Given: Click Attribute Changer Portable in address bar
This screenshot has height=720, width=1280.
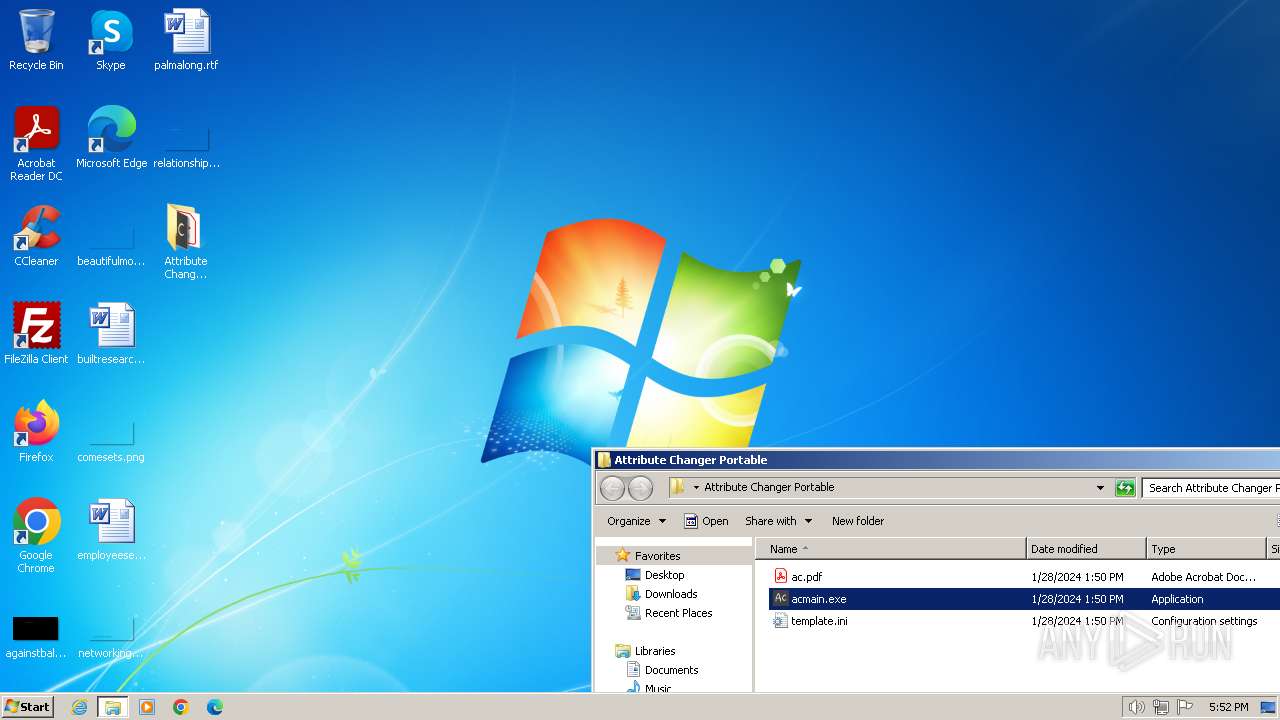Looking at the screenshot, I should point(769,488).
